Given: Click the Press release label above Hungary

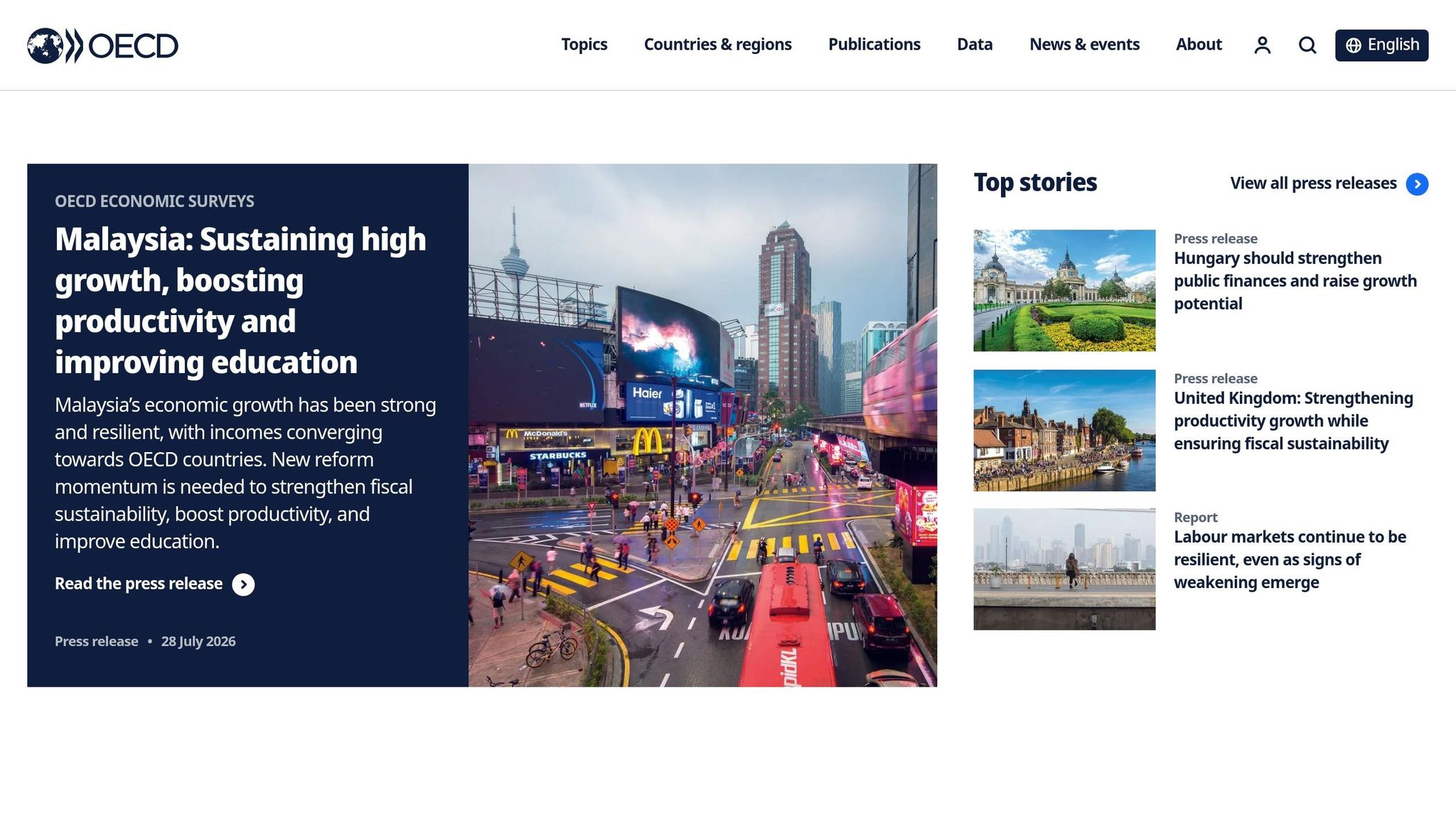Looking at the screenshot, I should point(1216,239).
